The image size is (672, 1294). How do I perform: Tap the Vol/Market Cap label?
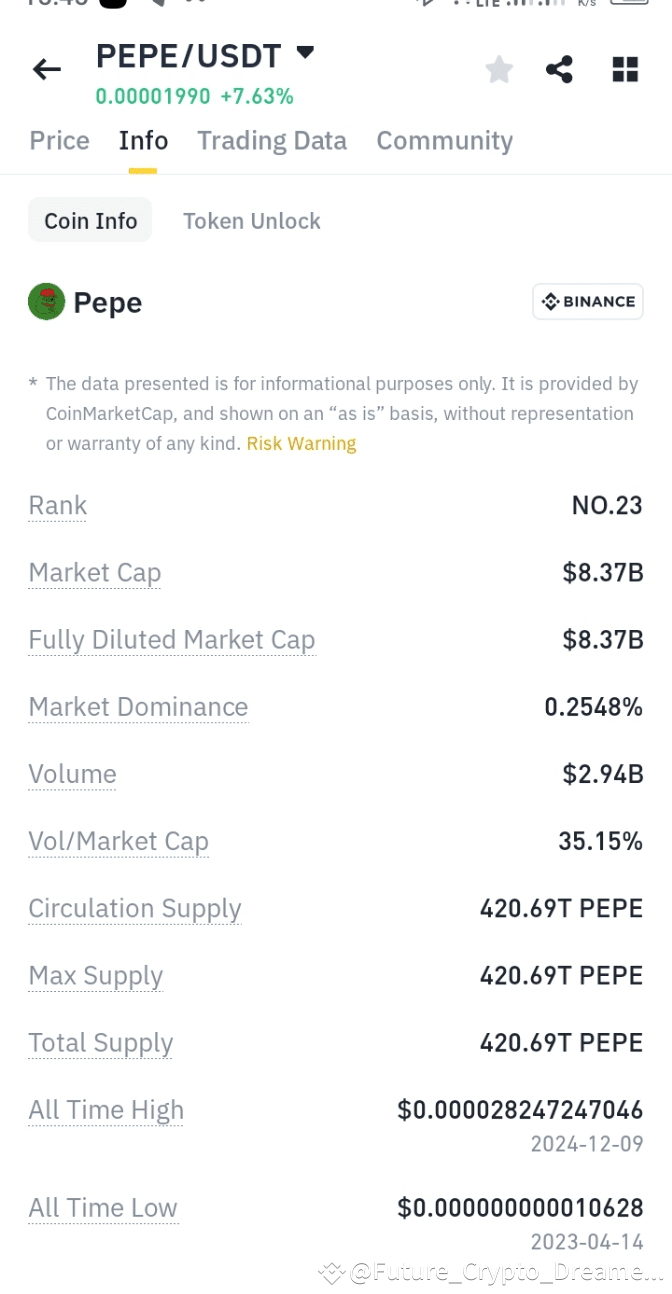coord(118,842)
